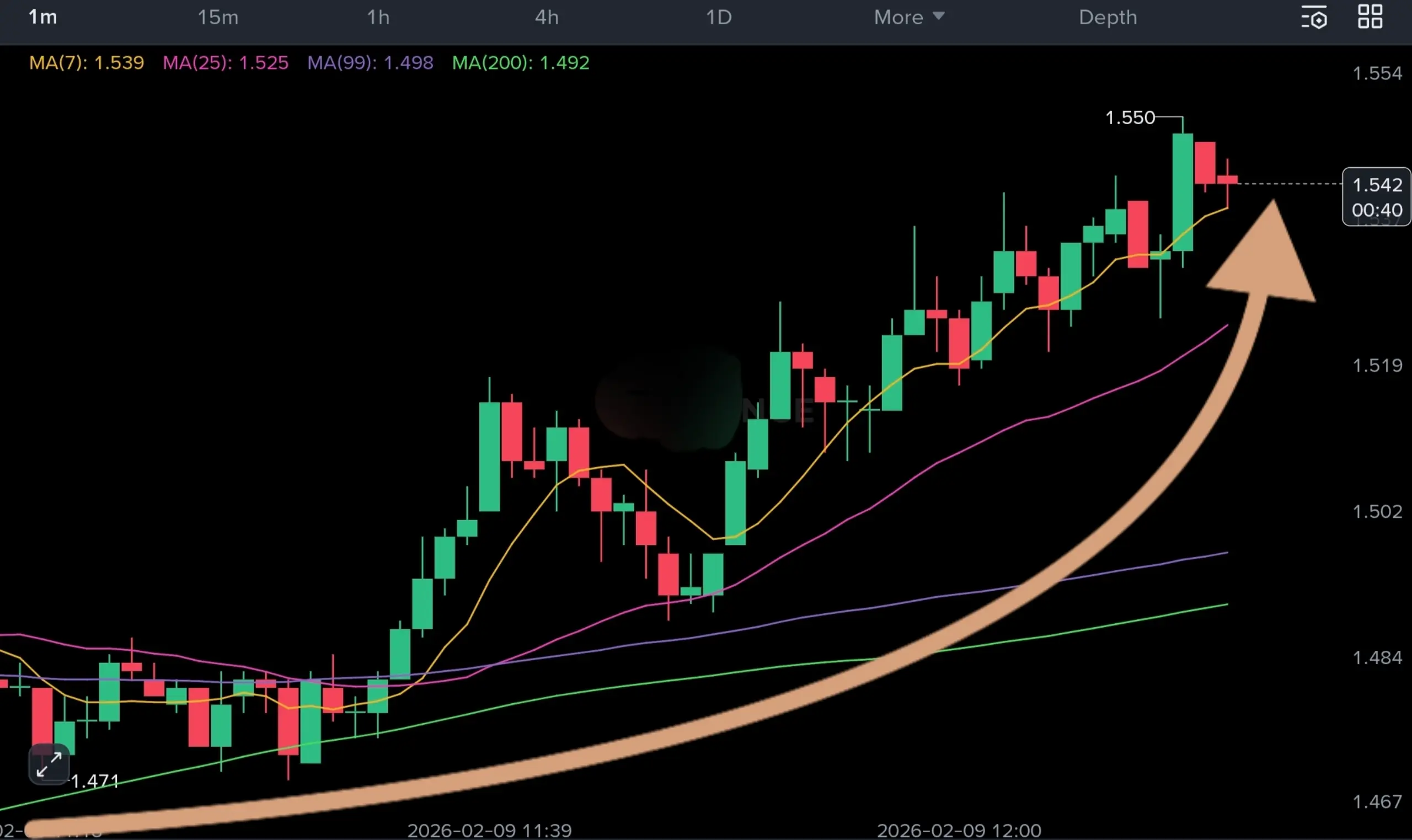The image size is (1412, 840).
Task: Switch to the 15m timeframe
Action: click(218, 18)
